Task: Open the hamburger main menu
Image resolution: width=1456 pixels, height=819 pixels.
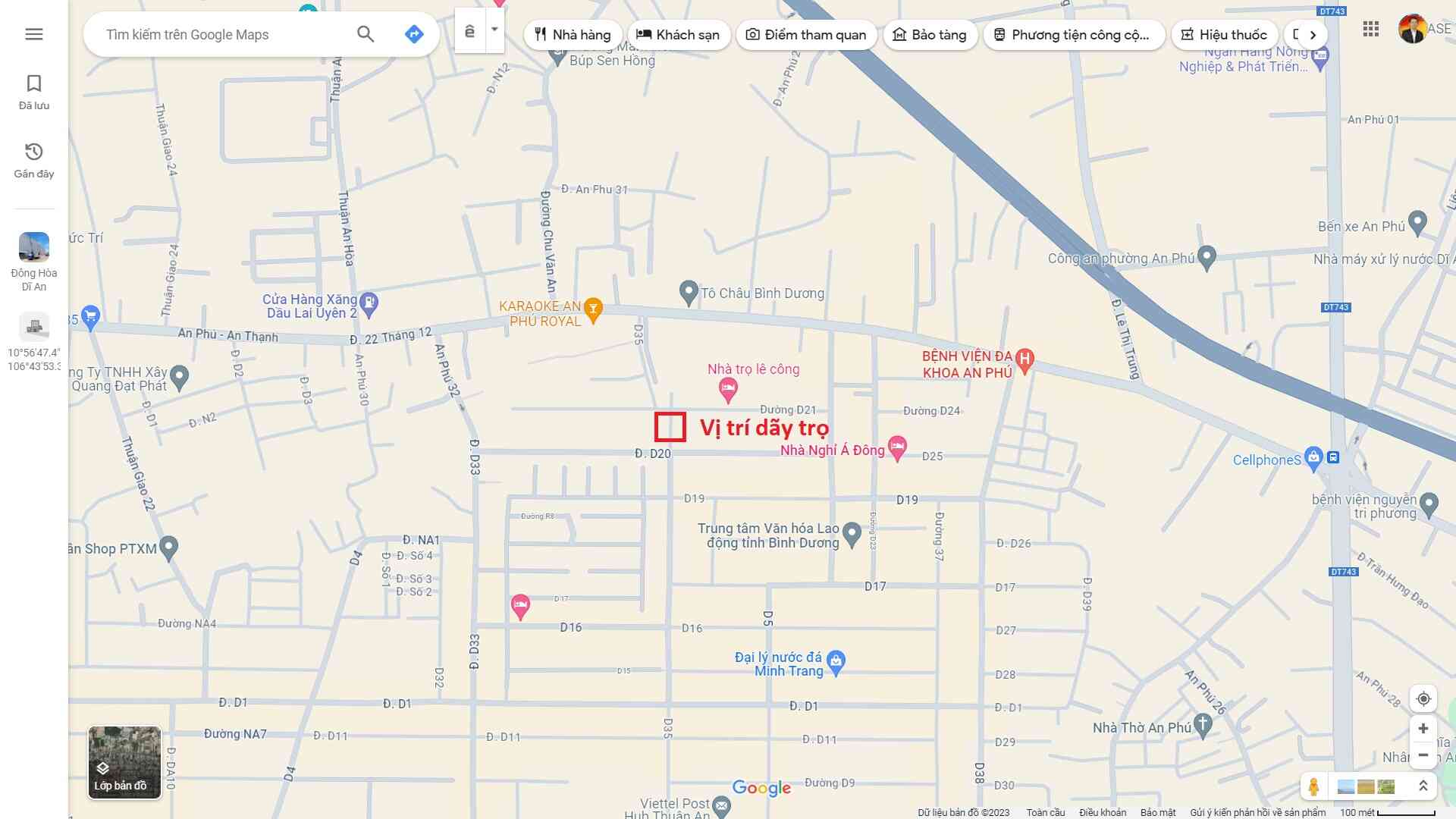Action: point(33,34)
